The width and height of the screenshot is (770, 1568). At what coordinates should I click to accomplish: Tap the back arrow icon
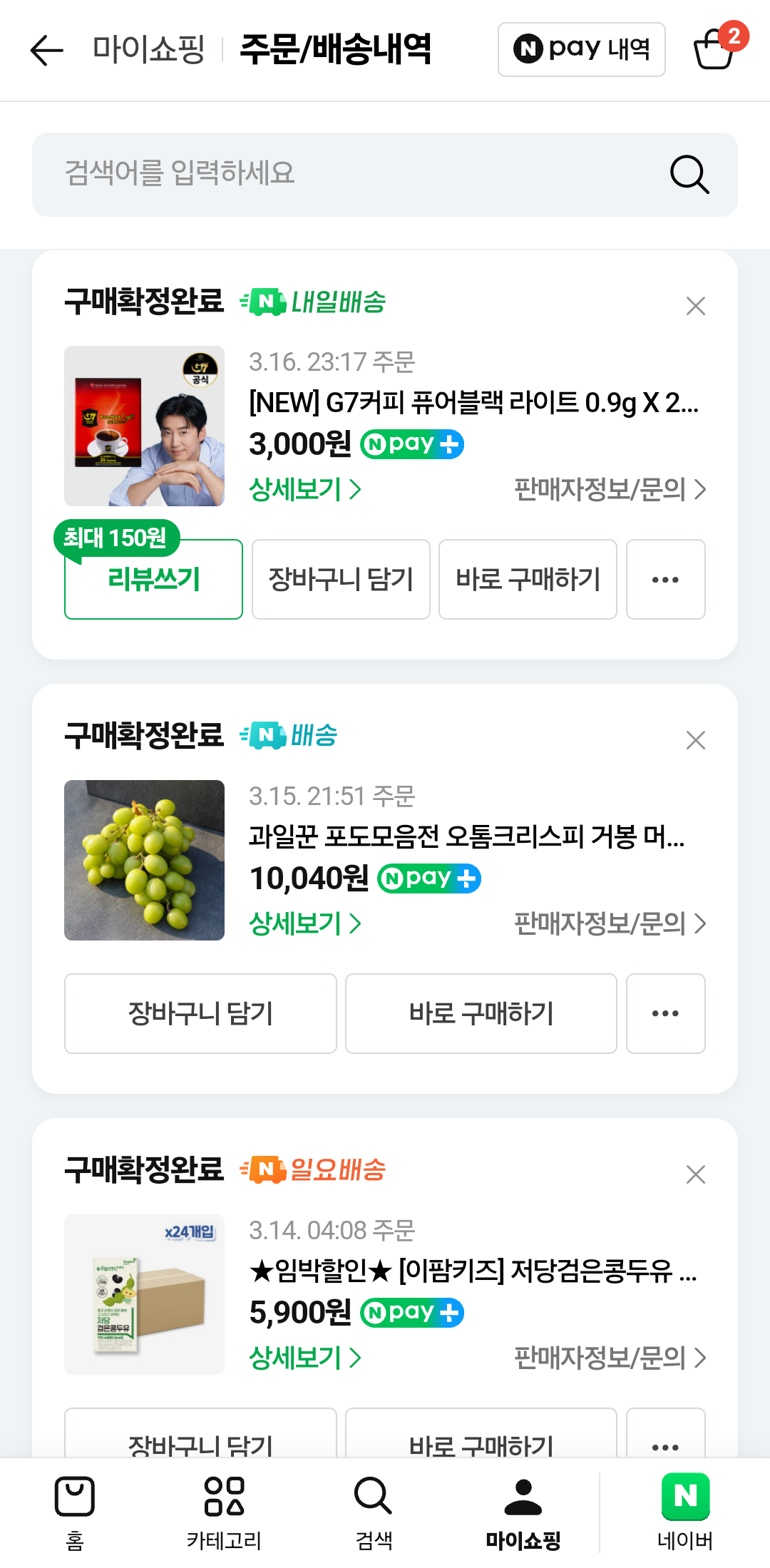[47, 50]
